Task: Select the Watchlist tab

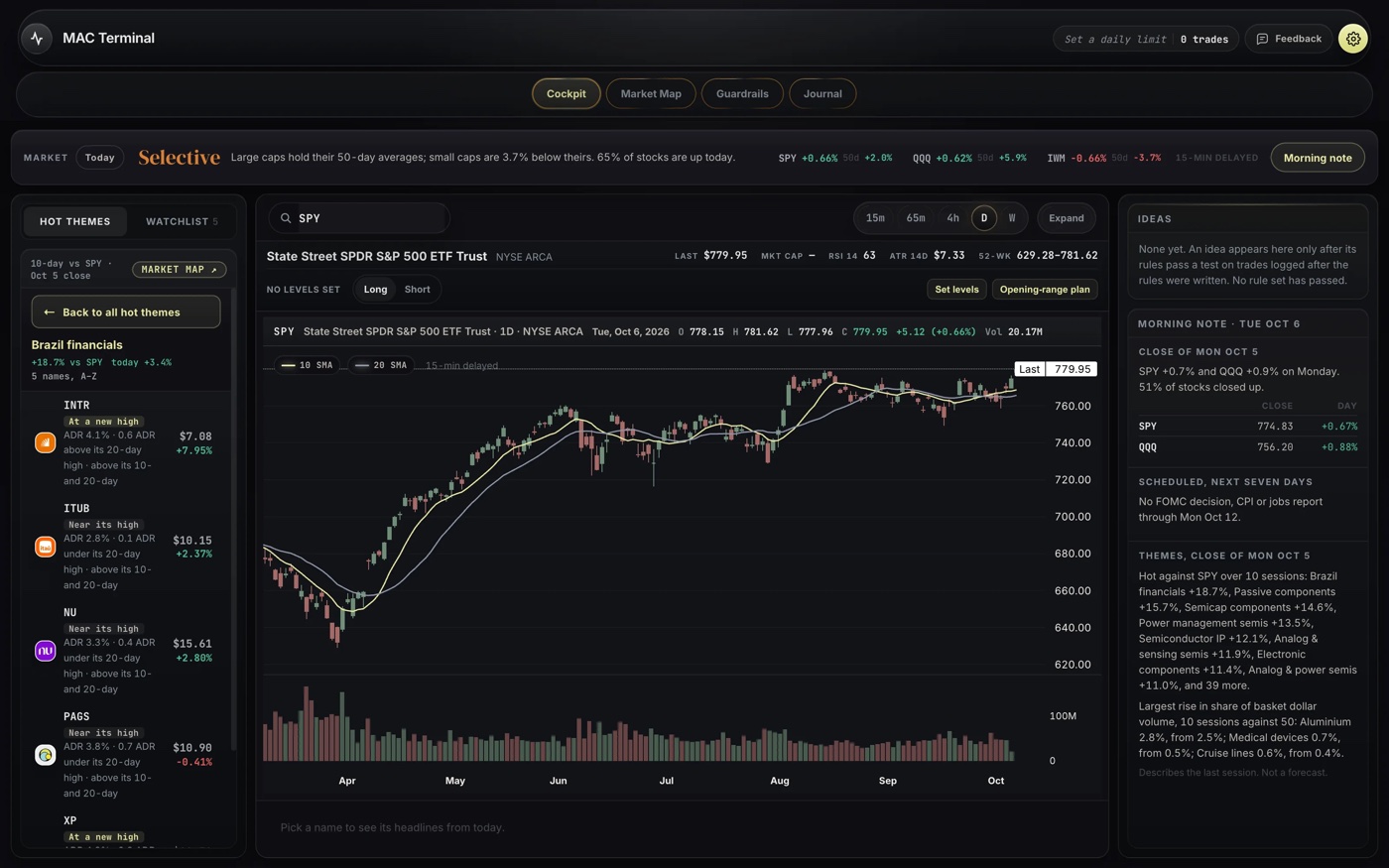Action: [x=182, y=221]
